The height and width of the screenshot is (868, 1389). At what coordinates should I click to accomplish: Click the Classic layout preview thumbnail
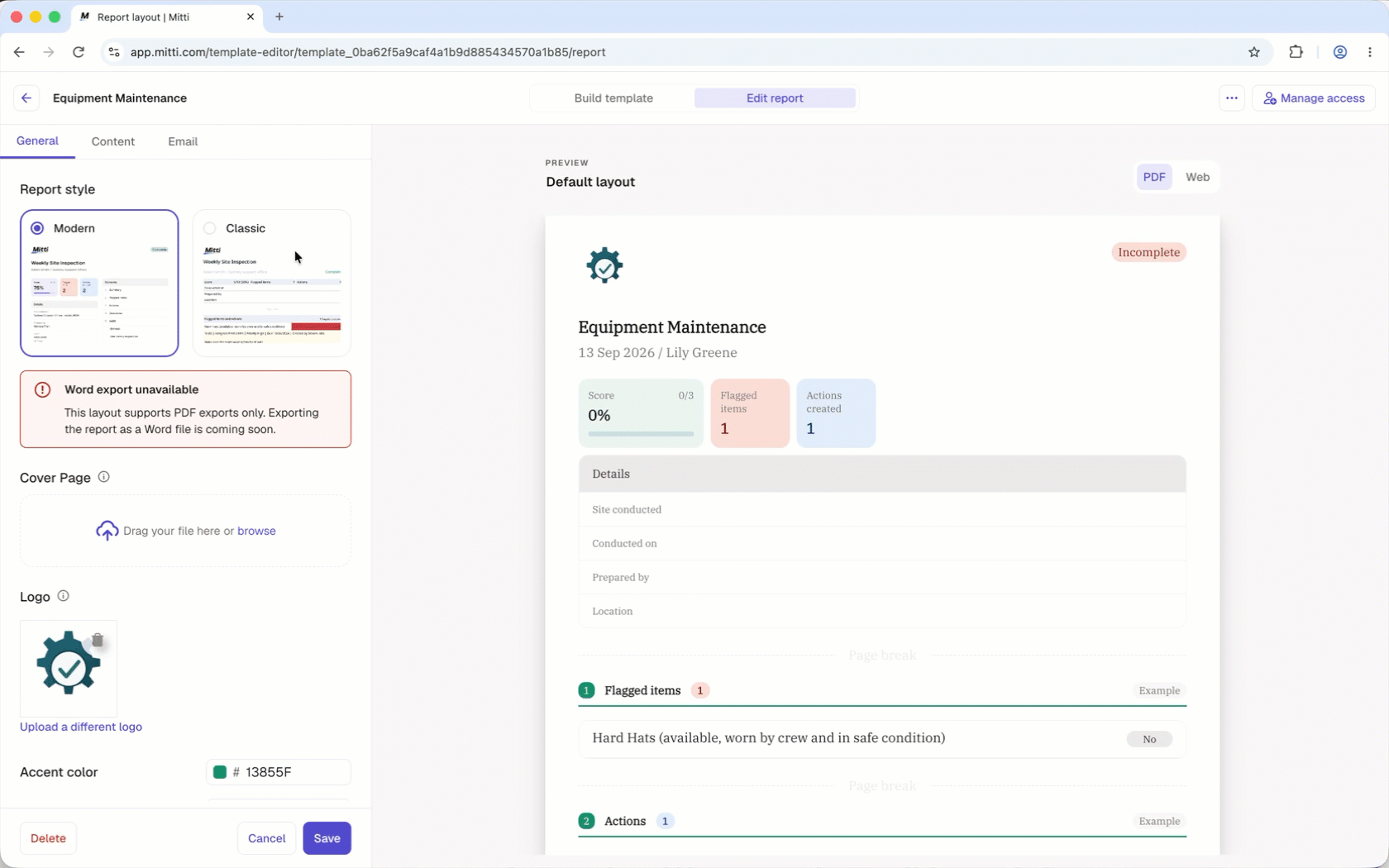pyautogui.click(x=272, y=293)
